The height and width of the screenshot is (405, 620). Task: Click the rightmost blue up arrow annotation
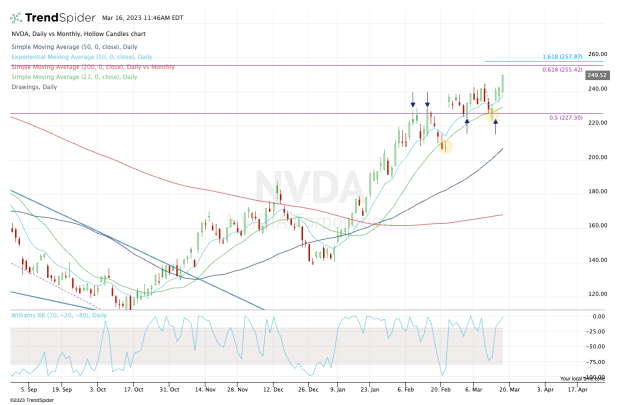[x=495, y=126]
